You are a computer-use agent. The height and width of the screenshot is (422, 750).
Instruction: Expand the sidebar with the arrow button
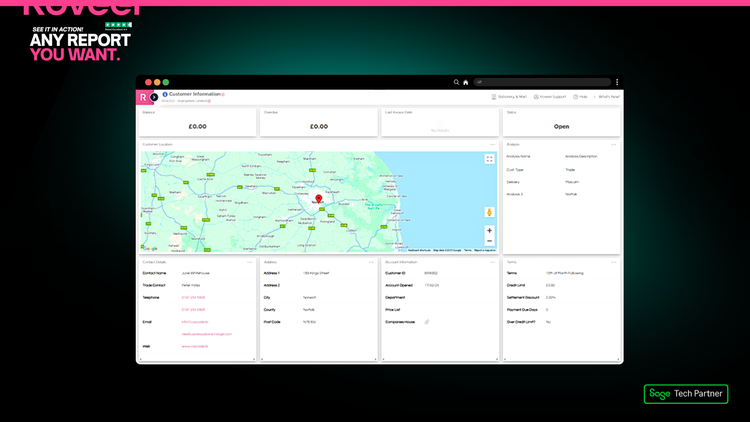click(153, 97)
